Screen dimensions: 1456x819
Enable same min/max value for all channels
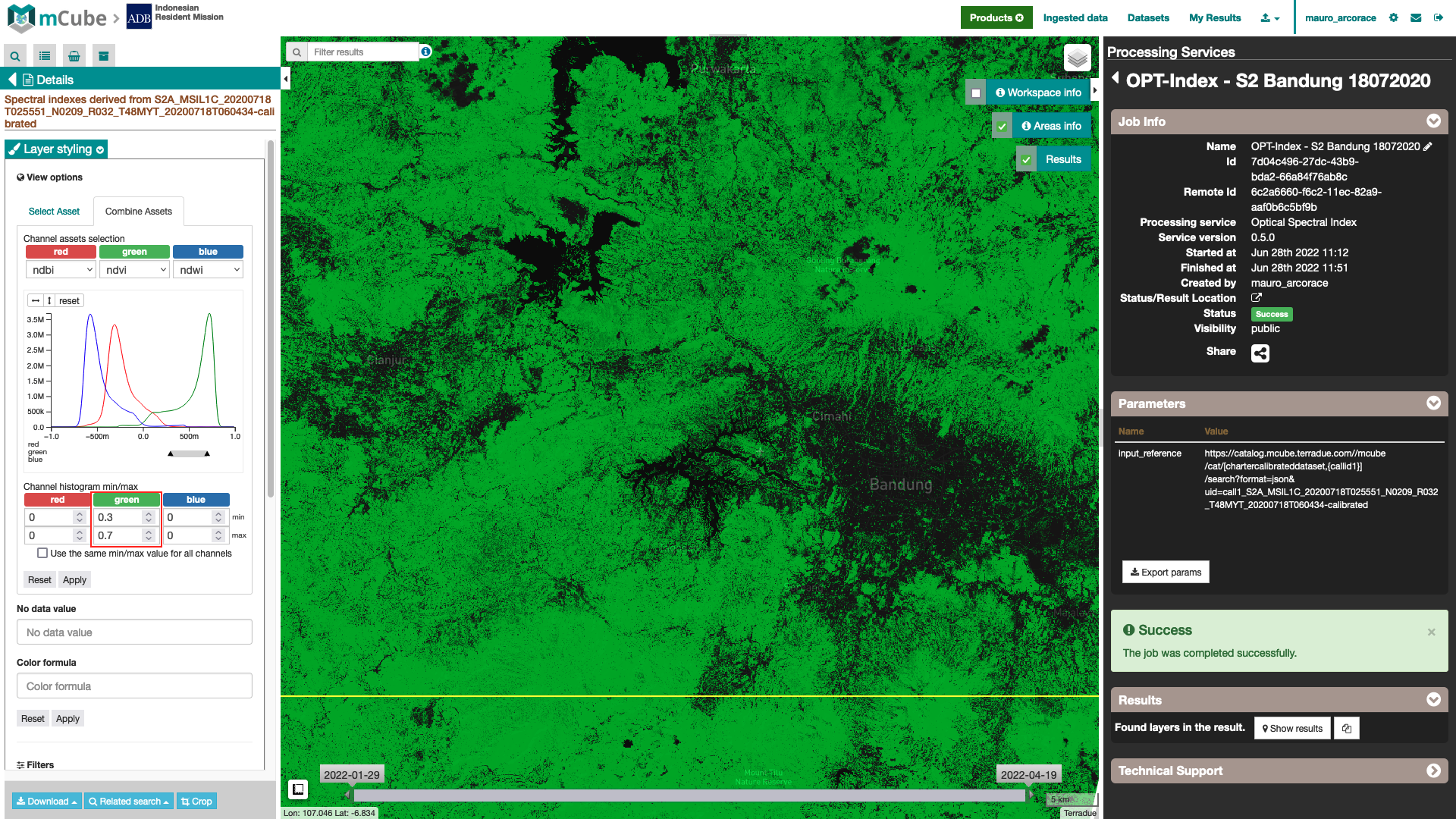pyautogui.click(x=43, y=554)
